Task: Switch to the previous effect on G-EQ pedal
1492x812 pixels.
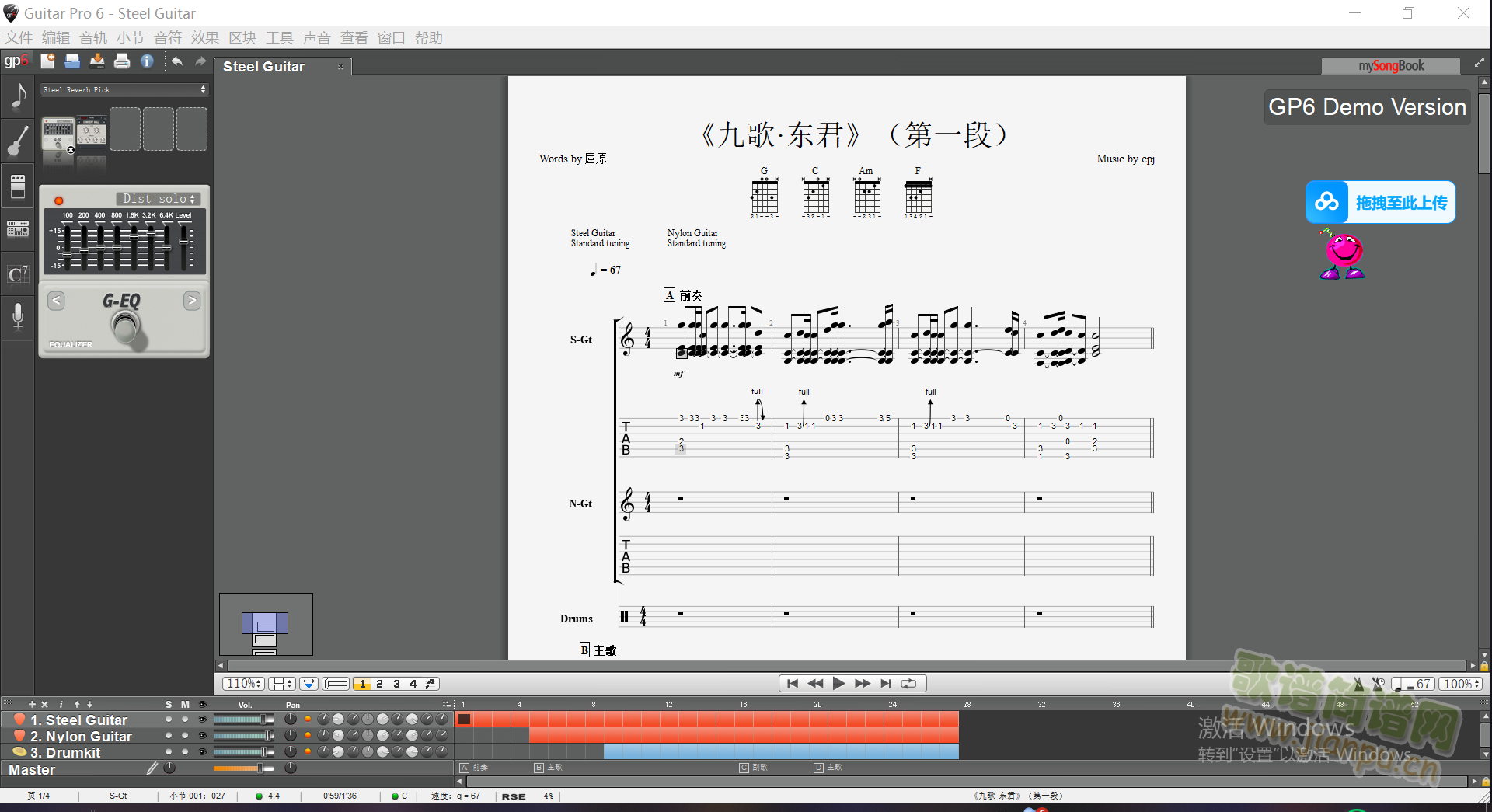Action: [x=56, y=301]
